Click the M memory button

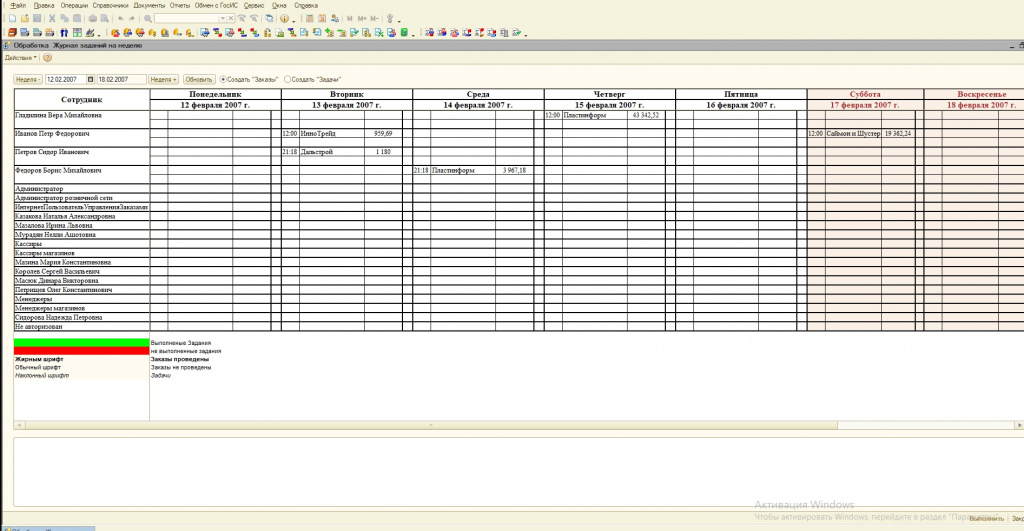coord(349,18)
